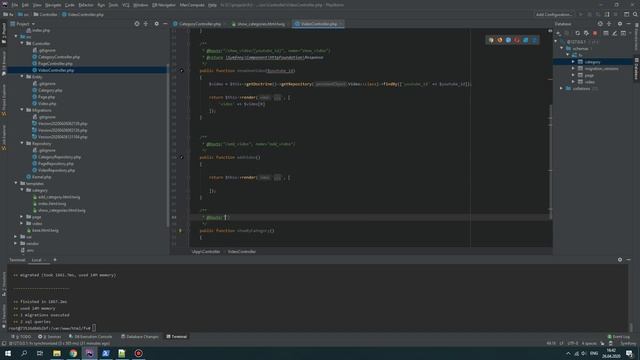Preview in Safari browser icon
The width and height of the screenshot is (640, 360).
[508, 40]
